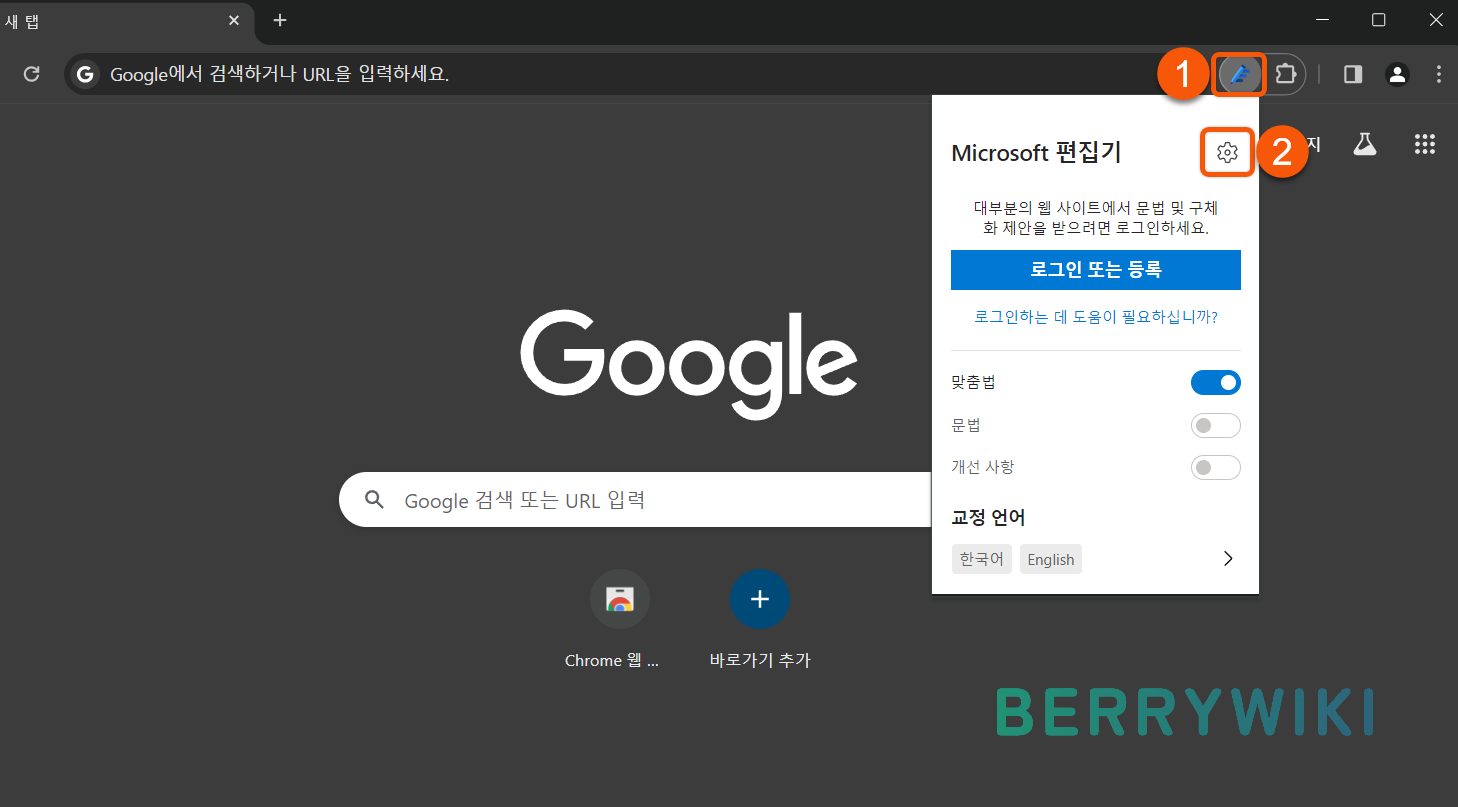Minimize the Chrome window

(x=1322, y=20)
